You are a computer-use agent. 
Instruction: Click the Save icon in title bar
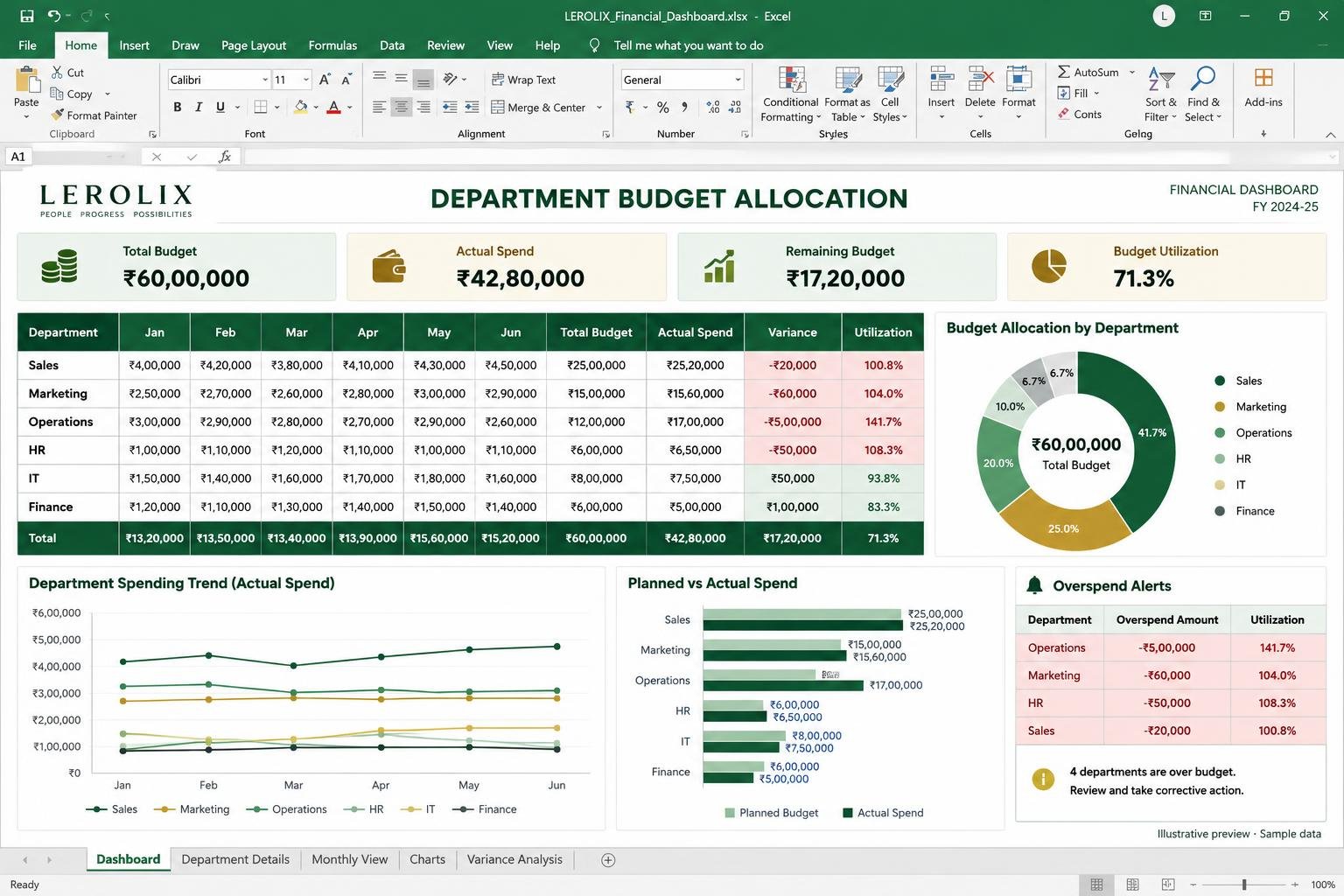click(26, 16)
